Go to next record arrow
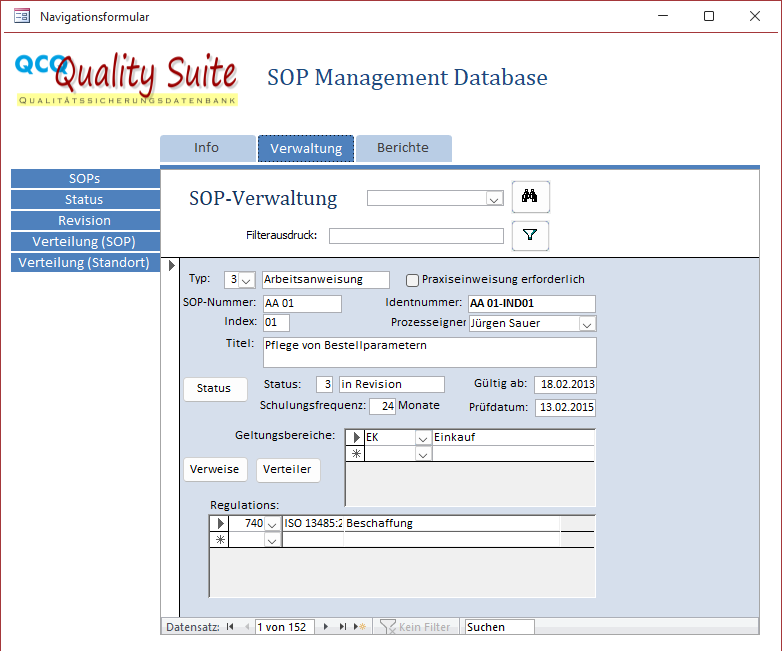The width and height of the screenshot is (782, 651). point(326,627)
